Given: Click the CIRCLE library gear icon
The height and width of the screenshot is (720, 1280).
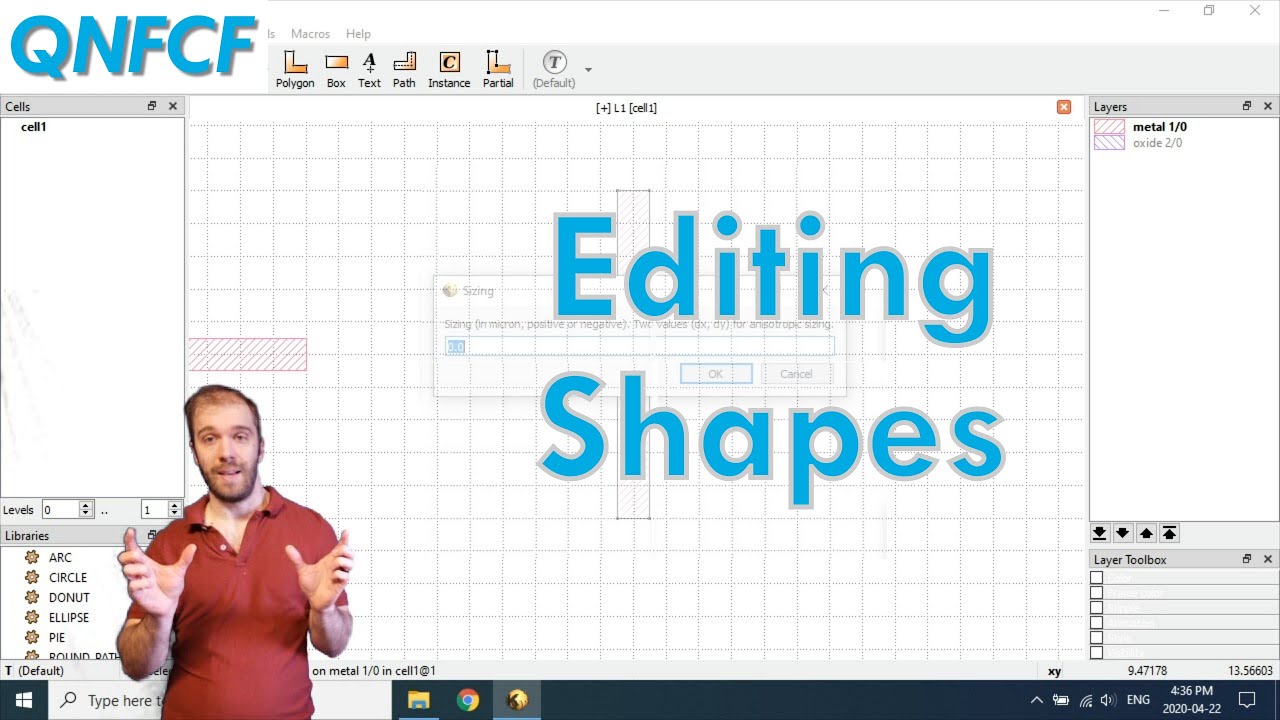Looking at the screenshot, I should (x=32, y=577).
